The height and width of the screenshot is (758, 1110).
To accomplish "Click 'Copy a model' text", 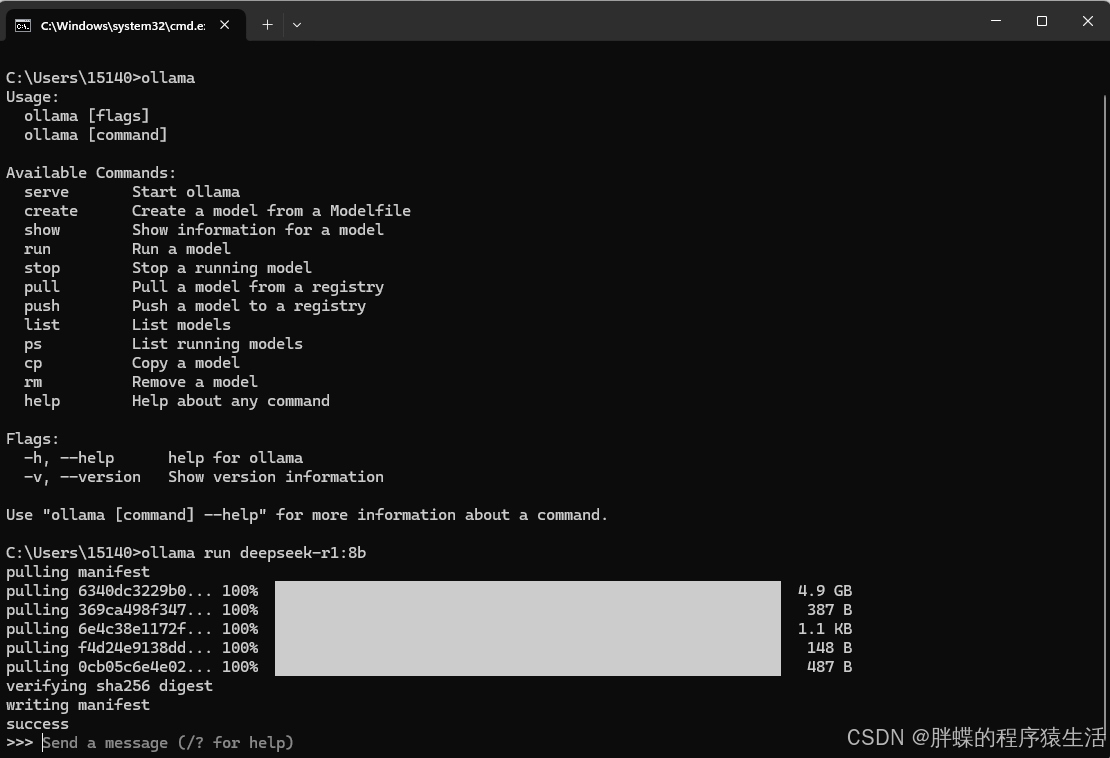I will click(x=186, y=363).
